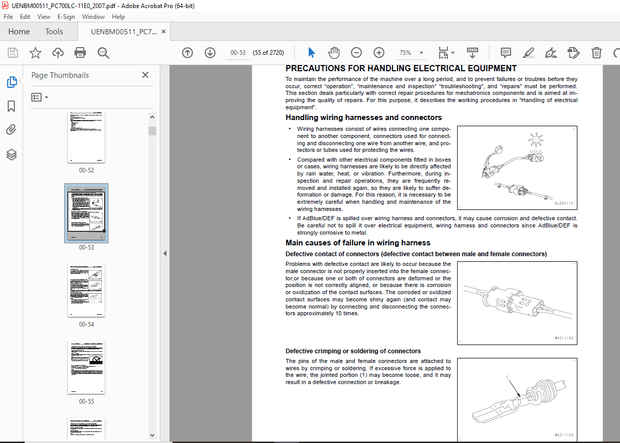Activate the hand pan tool
Viewport: 620px width, 443px height.
click(x=334, y=53)
